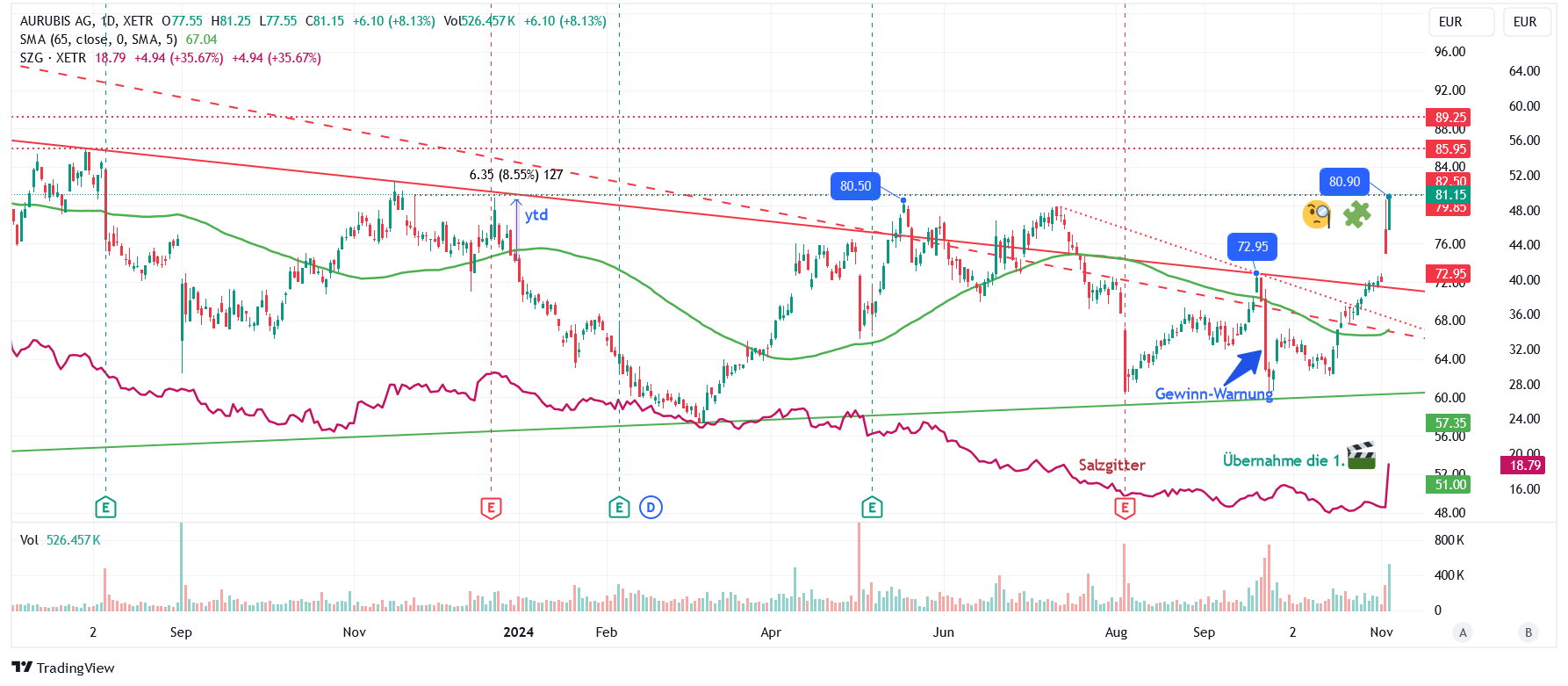Viewport: 1568px width, 686px height.
Task: Click the TradingView logo
Action: [63, 668]
